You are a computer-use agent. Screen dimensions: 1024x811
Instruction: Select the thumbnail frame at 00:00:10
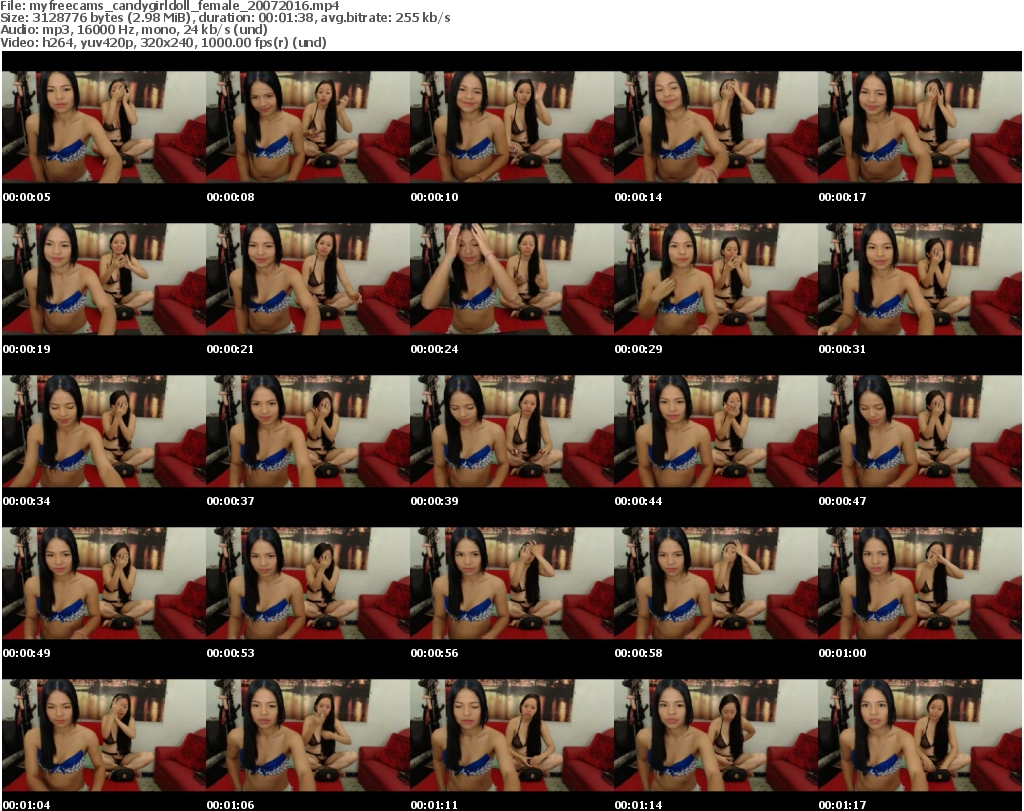512,127
